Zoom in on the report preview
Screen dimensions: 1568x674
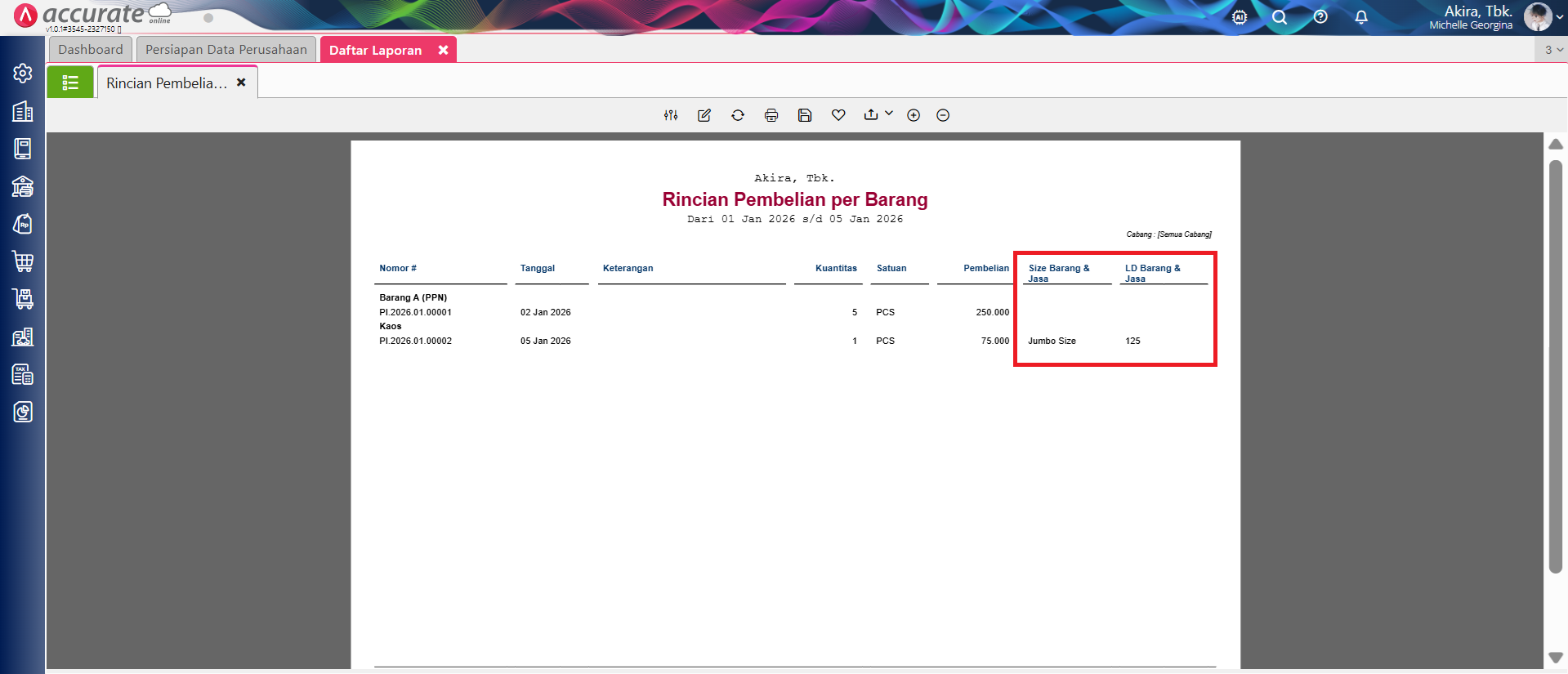point(914,115)
